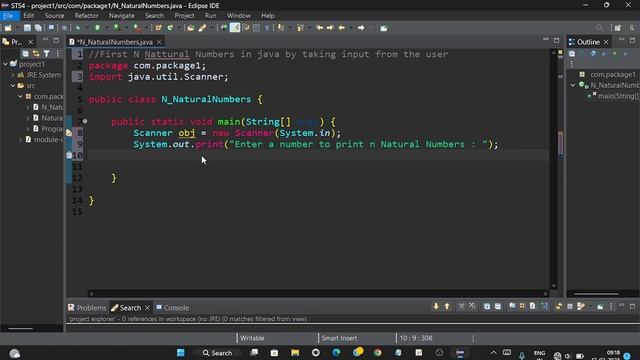This screenshot has height=360, width=640.
Task: Click the fold toggle on line 7
Action: pyautogui.click(x=85, y=121)
